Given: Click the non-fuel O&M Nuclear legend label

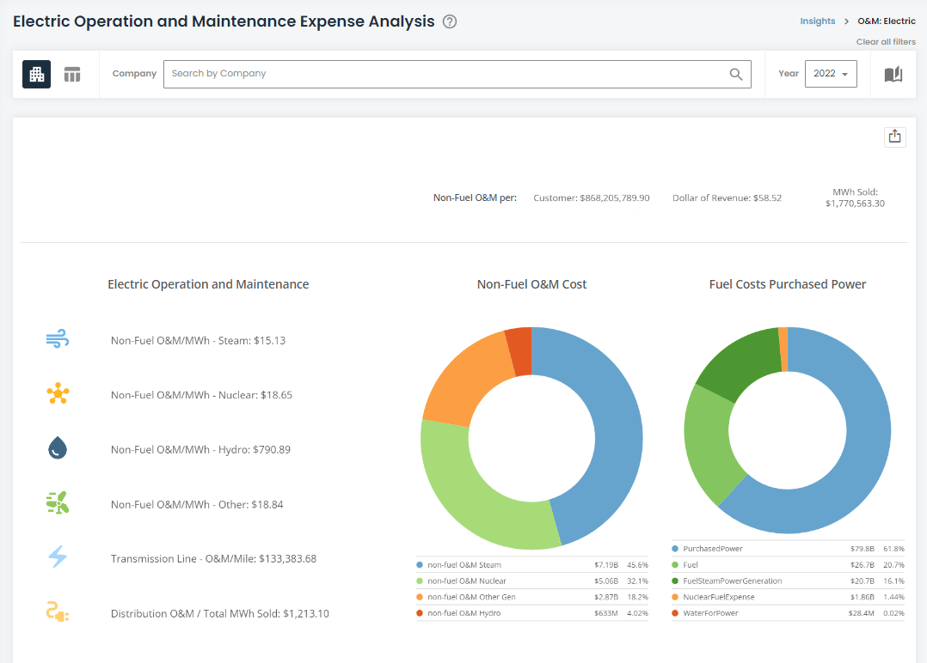Looking at the screenshot, I should [467, 581].
